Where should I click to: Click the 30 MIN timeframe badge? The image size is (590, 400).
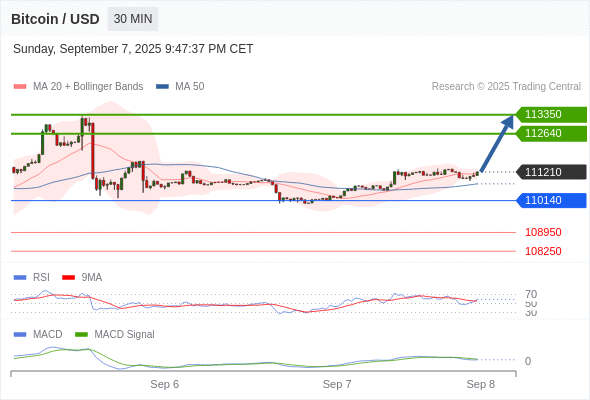click(133, 19)
